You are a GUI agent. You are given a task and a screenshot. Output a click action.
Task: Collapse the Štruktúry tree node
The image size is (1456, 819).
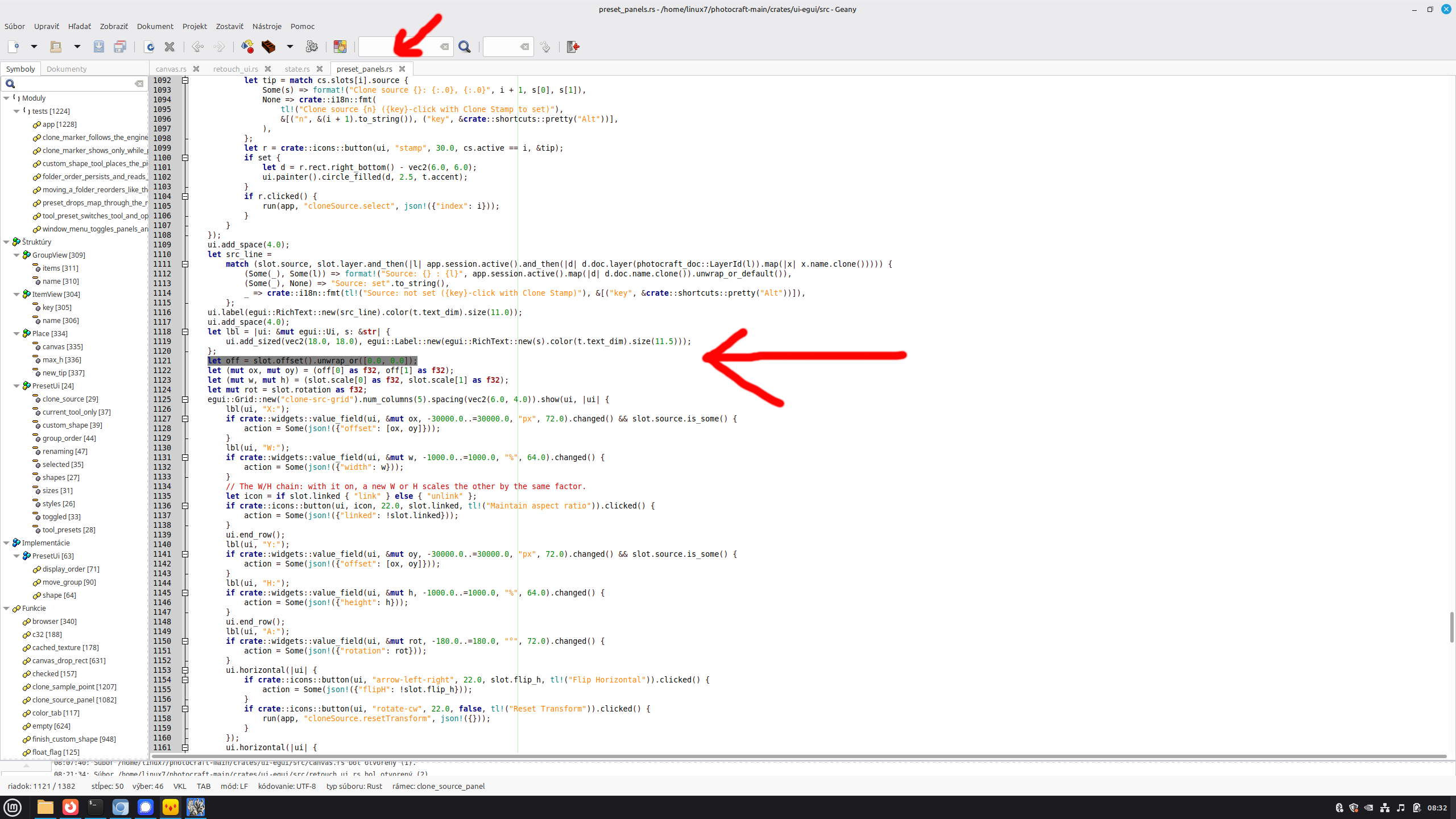coord(6,242)
